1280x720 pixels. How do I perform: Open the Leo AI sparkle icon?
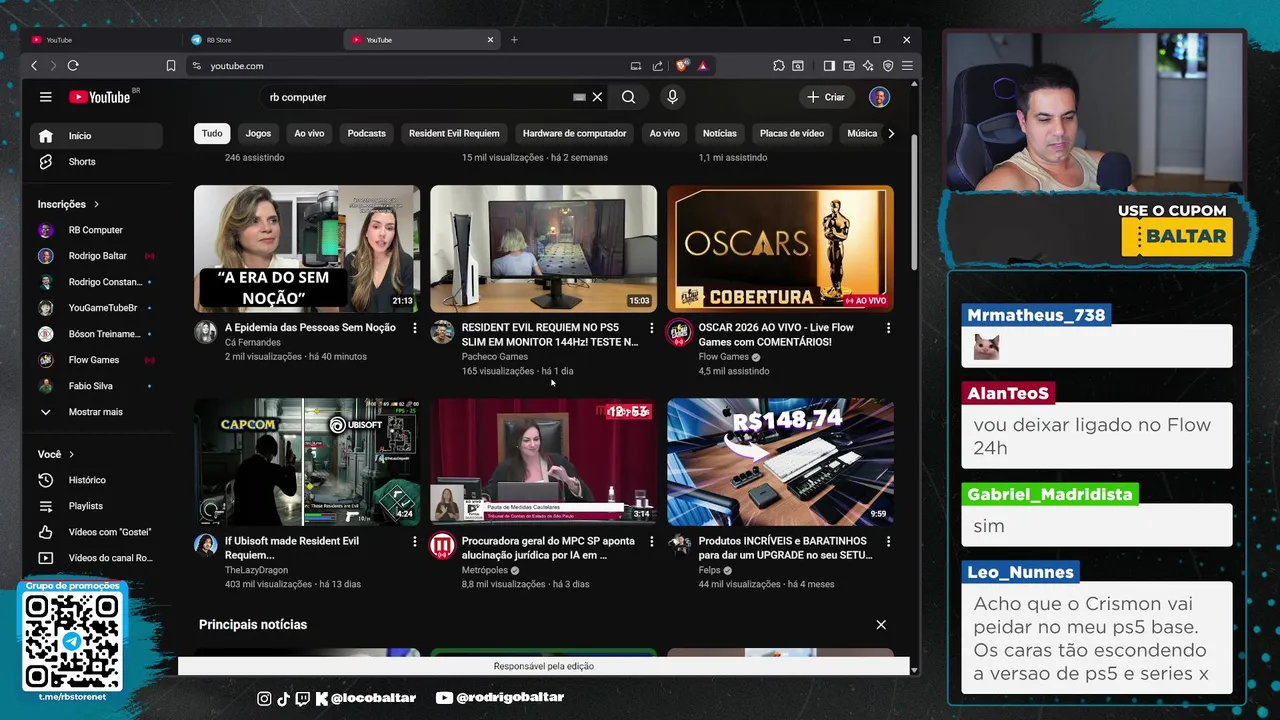[x=868, y=66]
